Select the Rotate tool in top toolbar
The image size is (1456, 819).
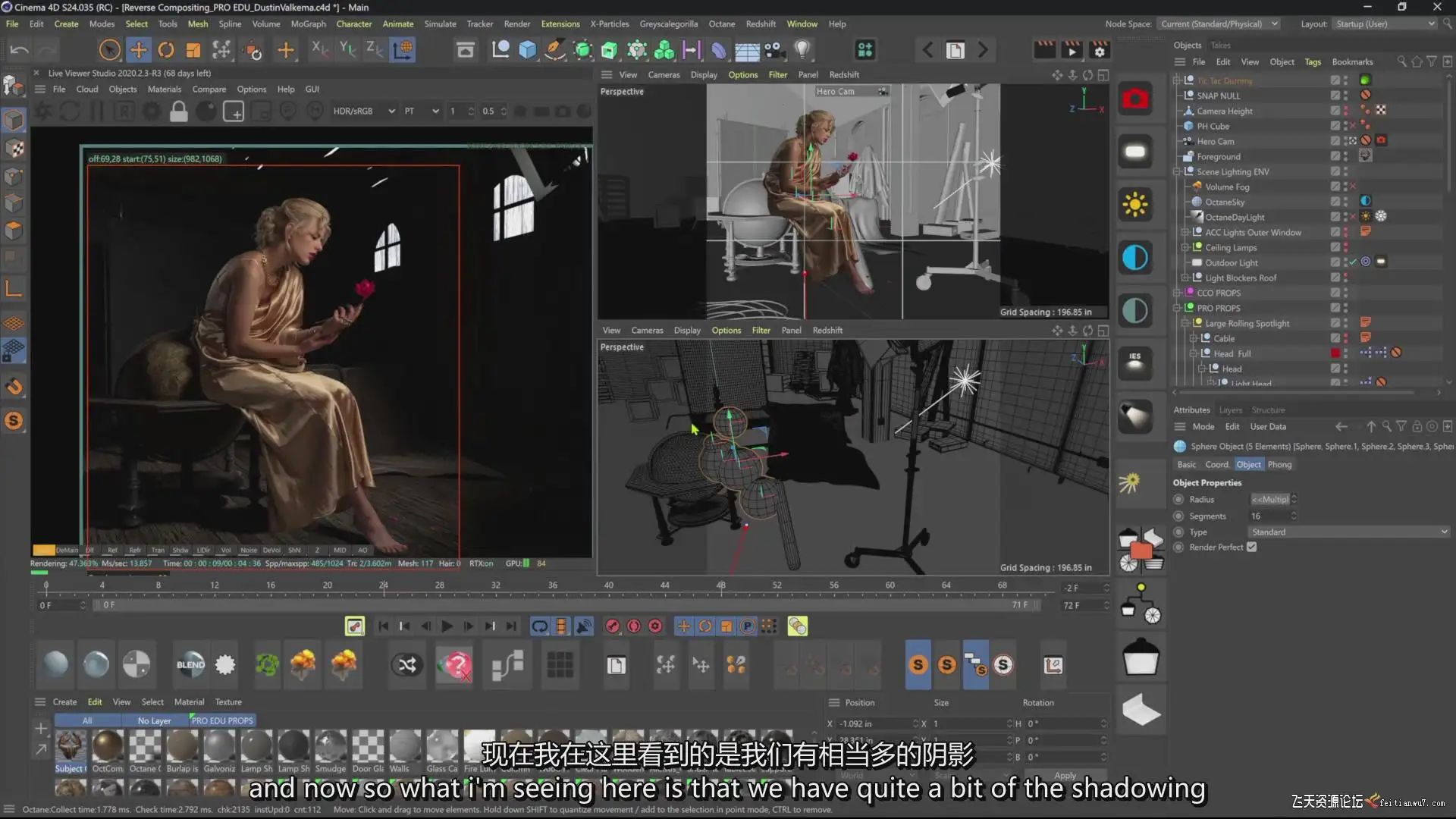(x=166, y=50)
